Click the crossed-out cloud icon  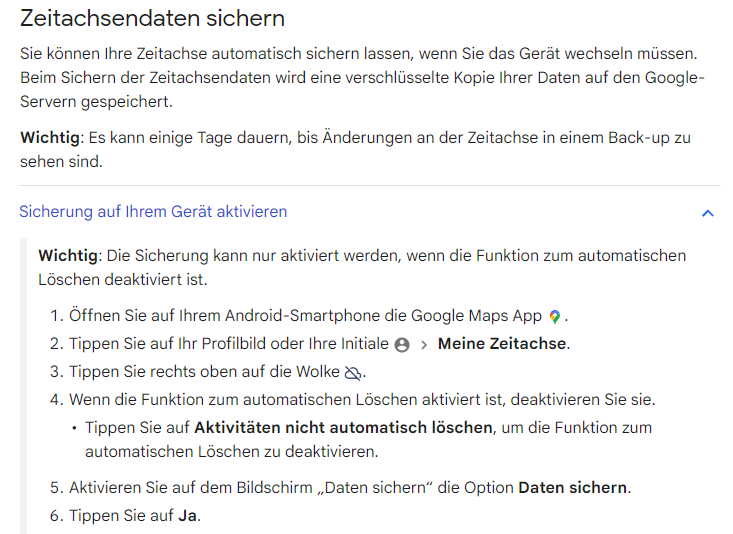tap(351, 373)
